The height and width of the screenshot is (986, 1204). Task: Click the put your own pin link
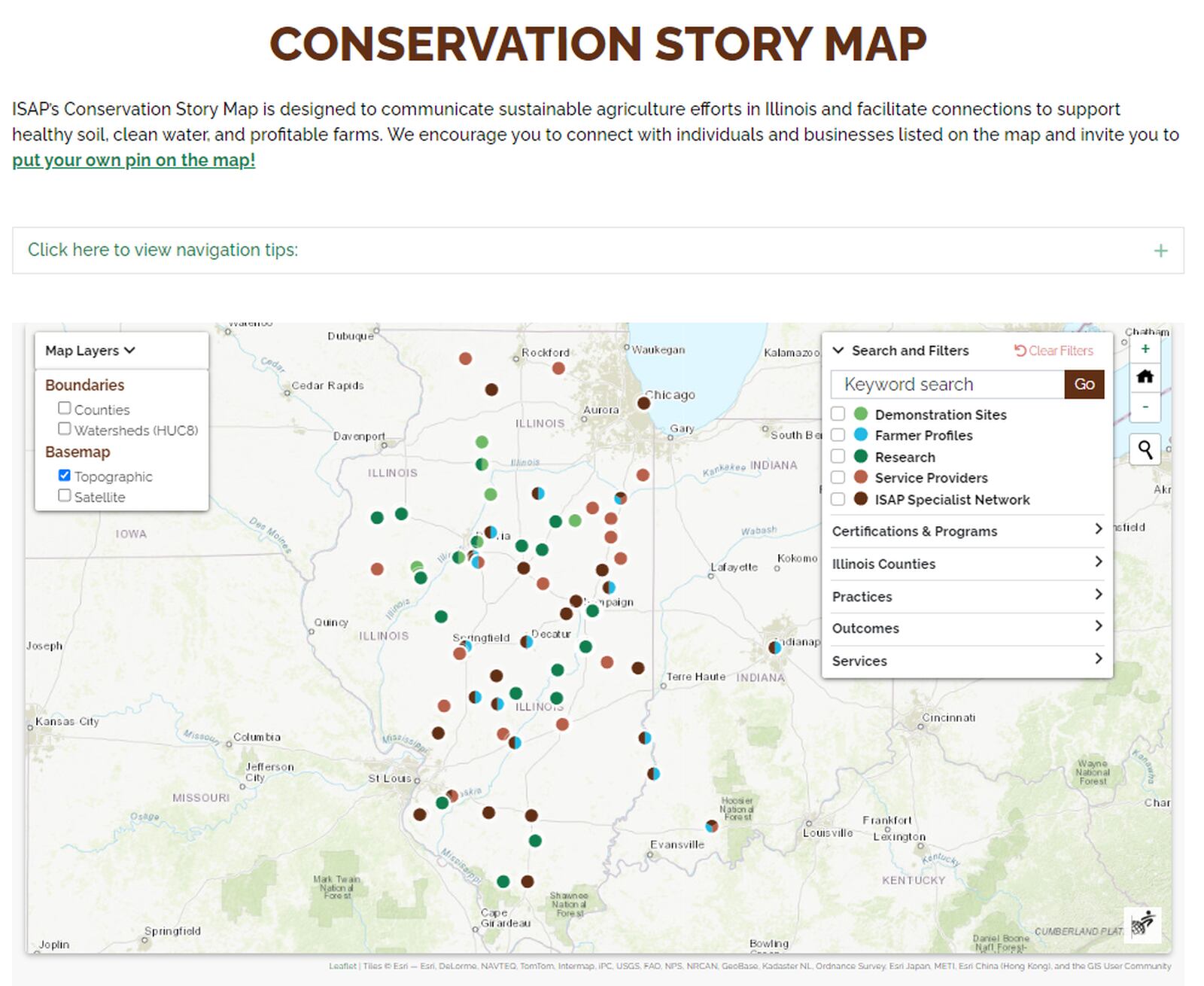[134, 160]
